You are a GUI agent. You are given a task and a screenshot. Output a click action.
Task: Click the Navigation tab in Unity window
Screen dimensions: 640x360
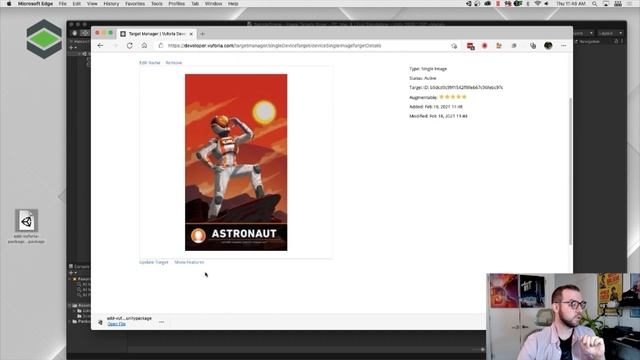tap(588, 41)
